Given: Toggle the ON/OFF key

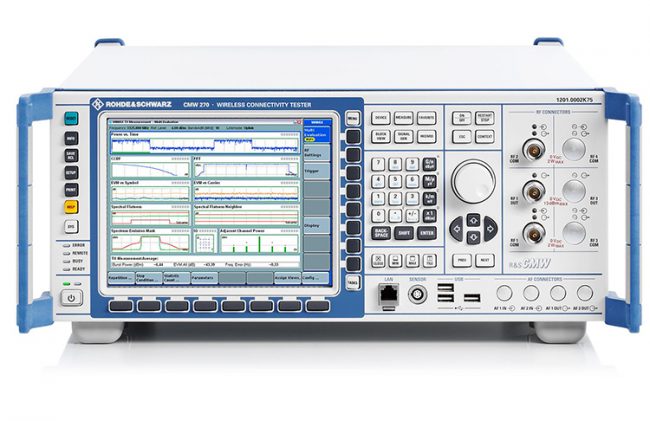Looking at the screenshot, I should coord(463,117).
